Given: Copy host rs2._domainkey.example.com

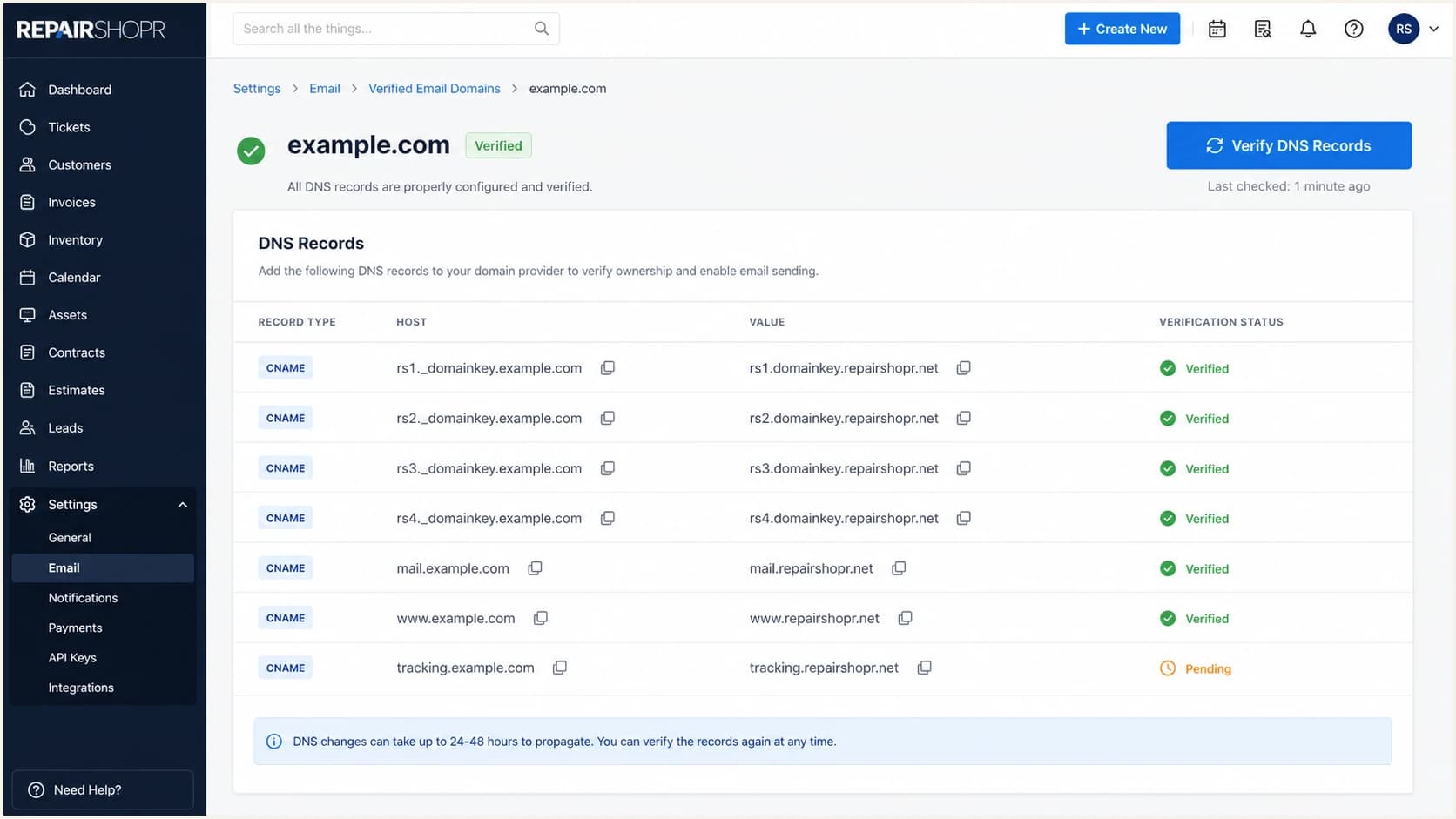Looking at the screenshot, I should coord(608,418).
